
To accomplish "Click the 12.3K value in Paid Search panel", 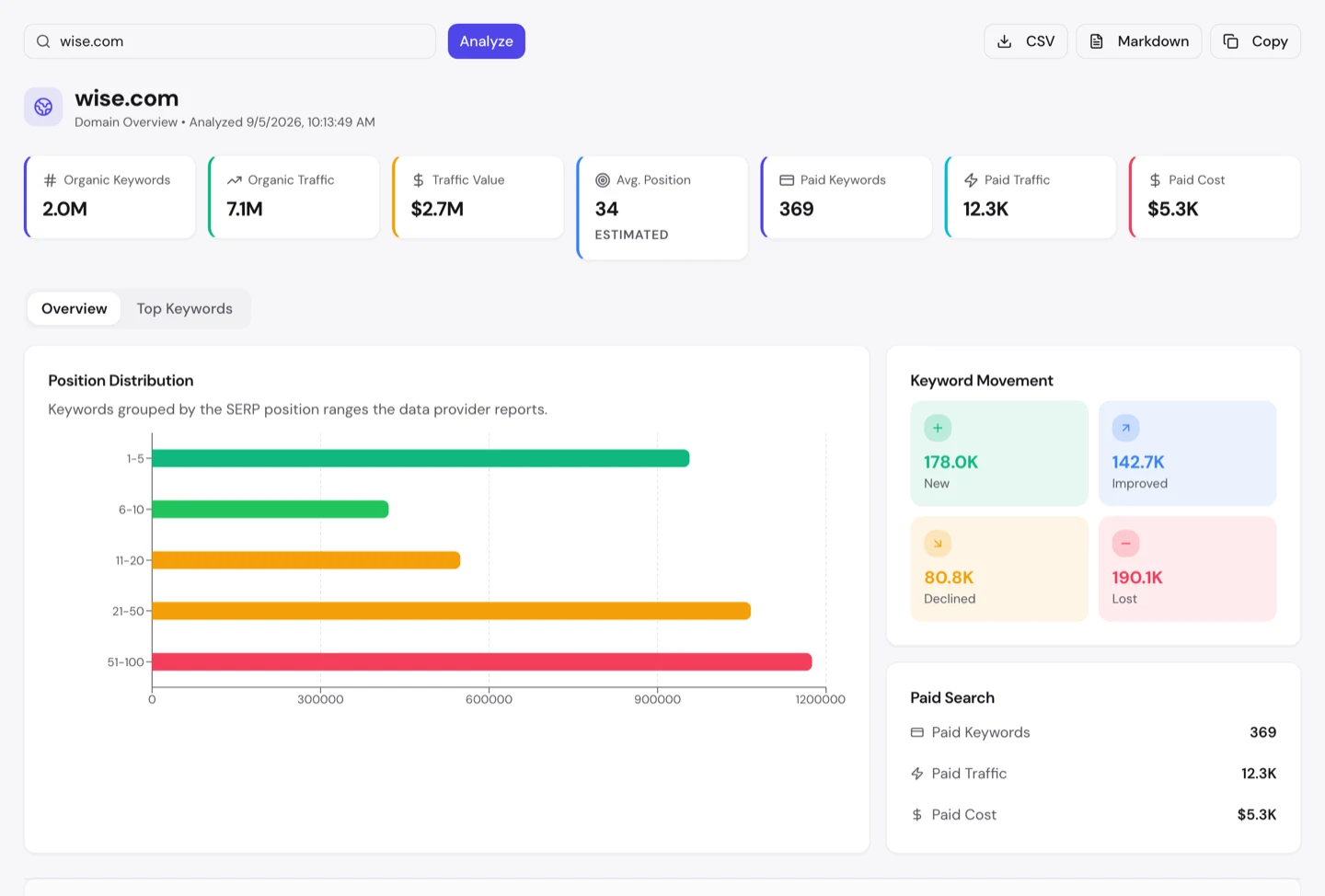I will (x=1259, y=774).
